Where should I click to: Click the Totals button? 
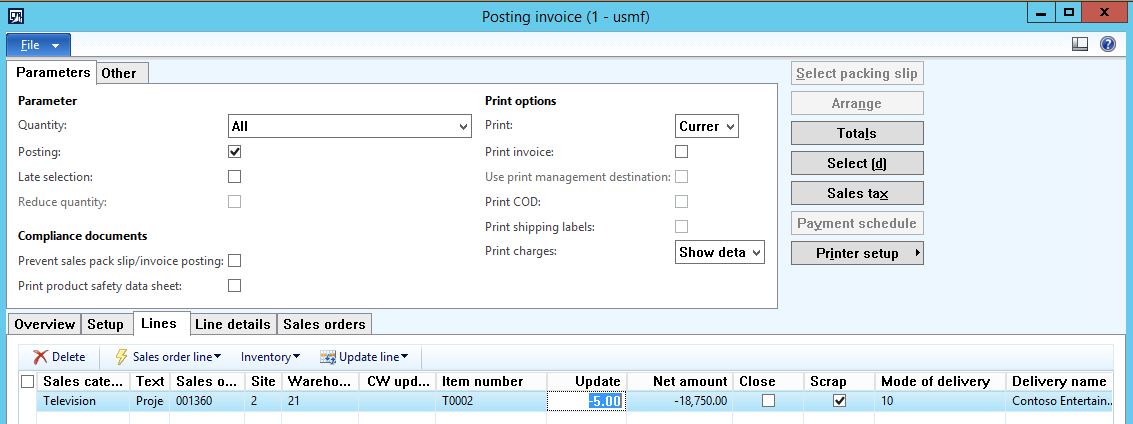pyautogui.click(x=857, y=133)
